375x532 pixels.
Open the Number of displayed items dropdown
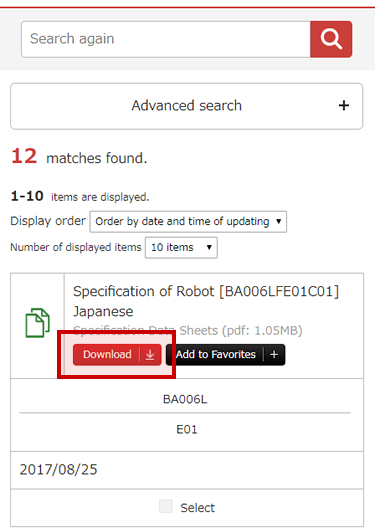[181, 248]
